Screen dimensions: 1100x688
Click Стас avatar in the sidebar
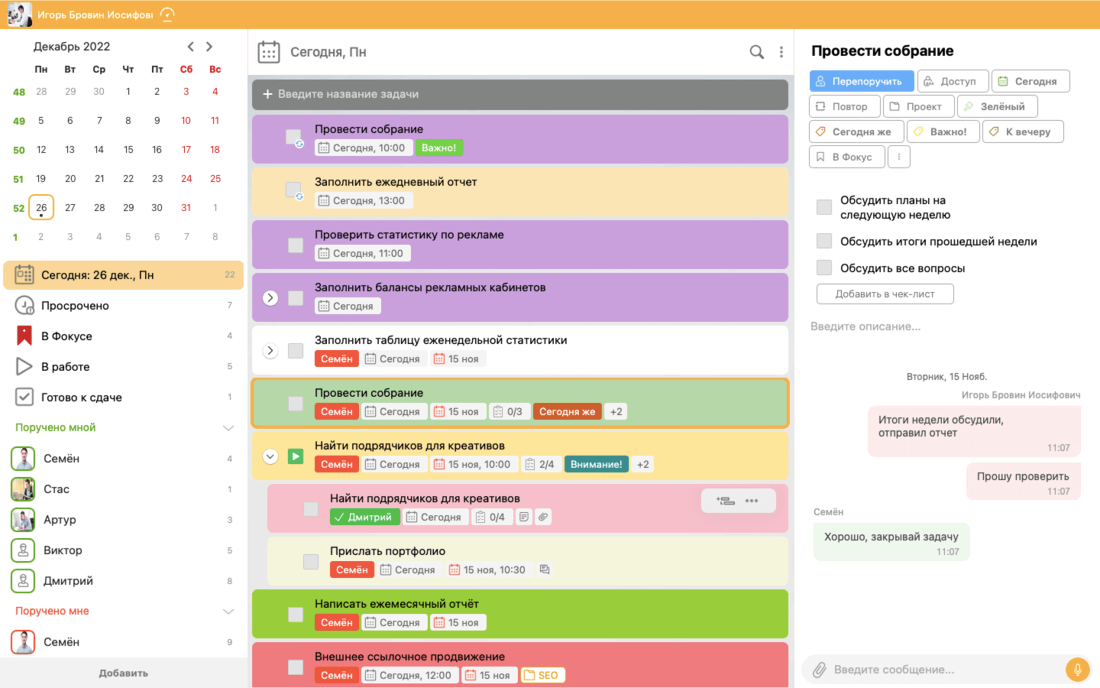pyautogui.click(x=23, y=489)
